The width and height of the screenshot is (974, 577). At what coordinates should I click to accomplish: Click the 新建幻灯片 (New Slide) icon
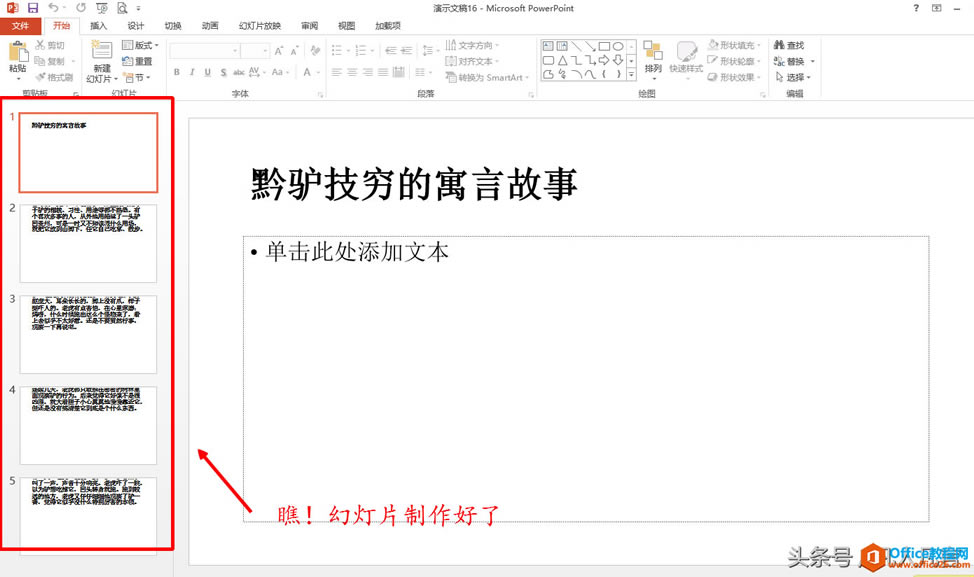pyautogui.click(x=102, y=50)
